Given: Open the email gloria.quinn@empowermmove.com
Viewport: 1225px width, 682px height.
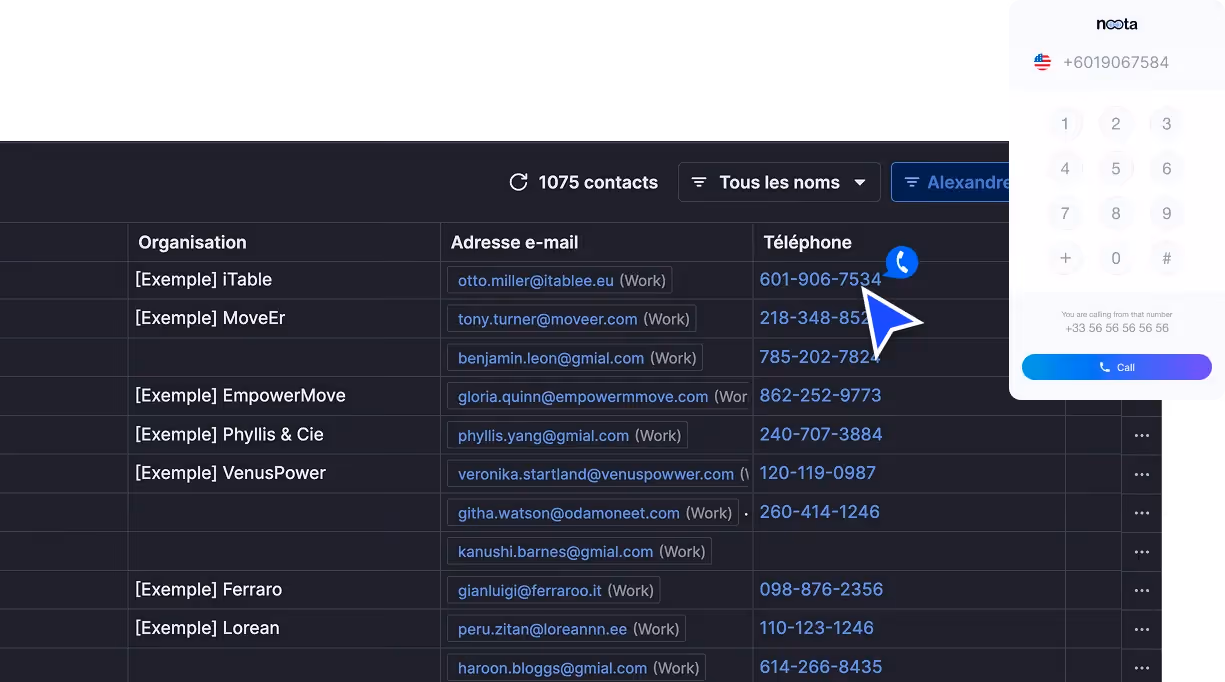Looking at the screenshot, I should [580, 396].
